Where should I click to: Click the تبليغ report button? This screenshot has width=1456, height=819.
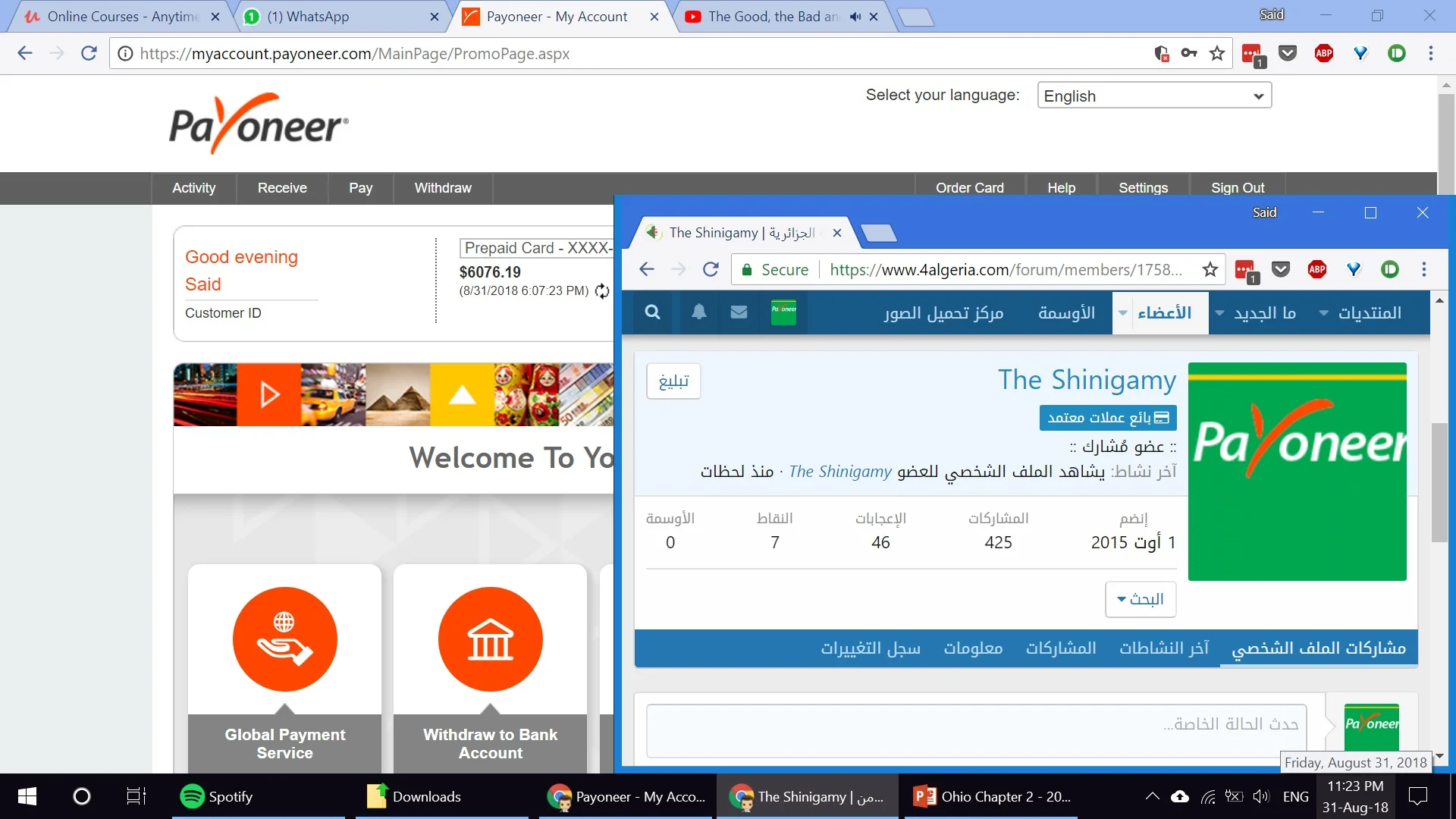pos(673,381)
